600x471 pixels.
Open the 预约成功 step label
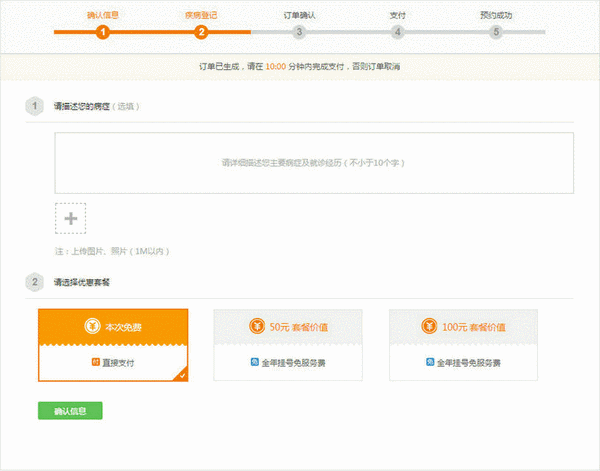496,15
